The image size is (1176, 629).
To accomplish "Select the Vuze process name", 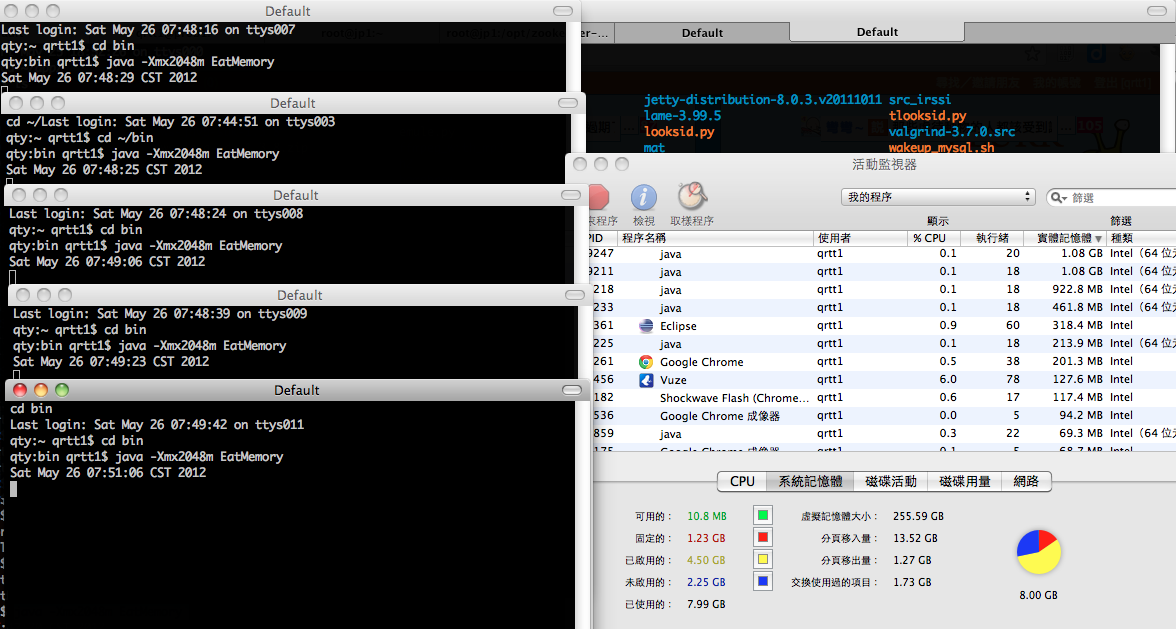I will pos(673,380).
